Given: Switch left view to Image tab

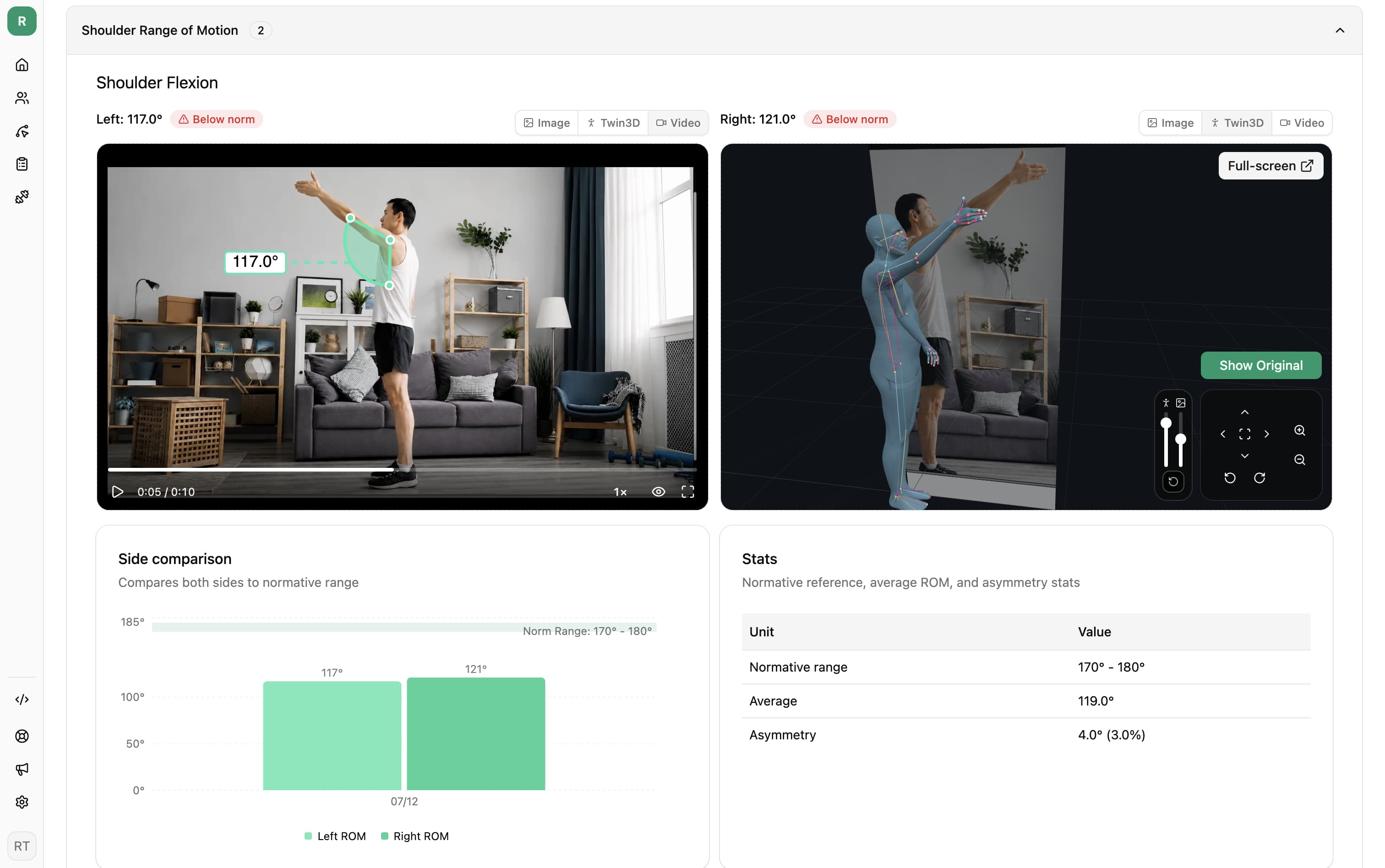Looking at the screenshot, I should coord(547,123).
